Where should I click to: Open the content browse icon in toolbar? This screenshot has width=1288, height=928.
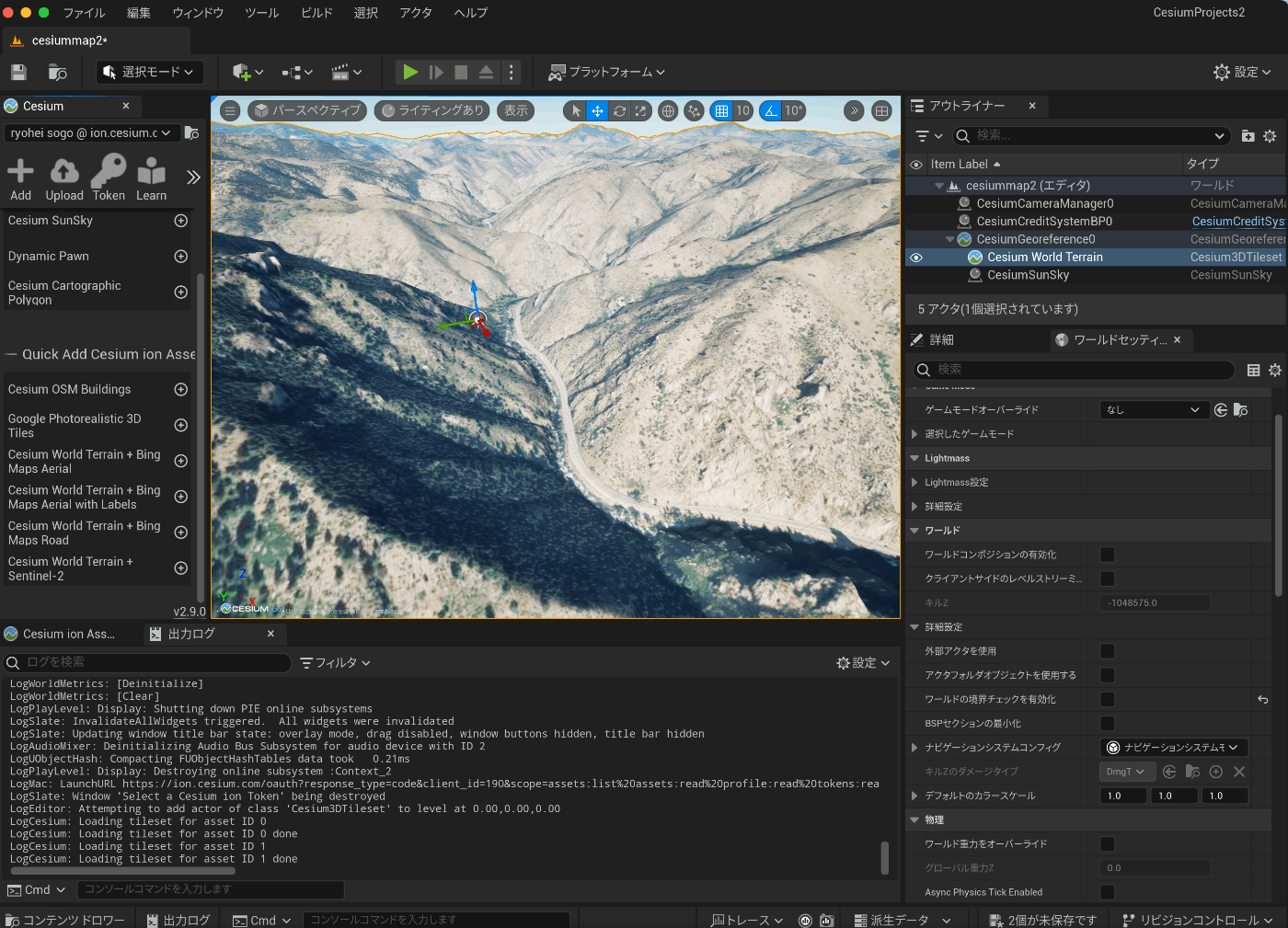coord(58,72)
